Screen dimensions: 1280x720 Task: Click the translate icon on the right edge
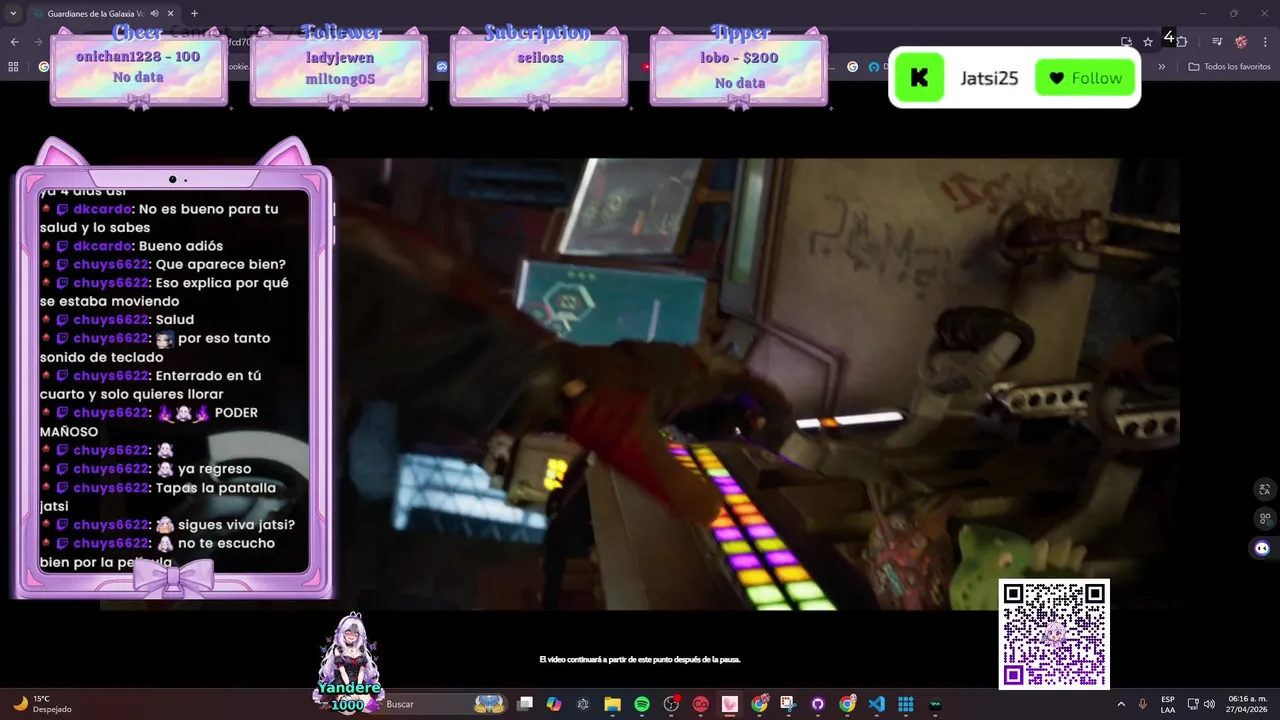(x=1264, y=490)
